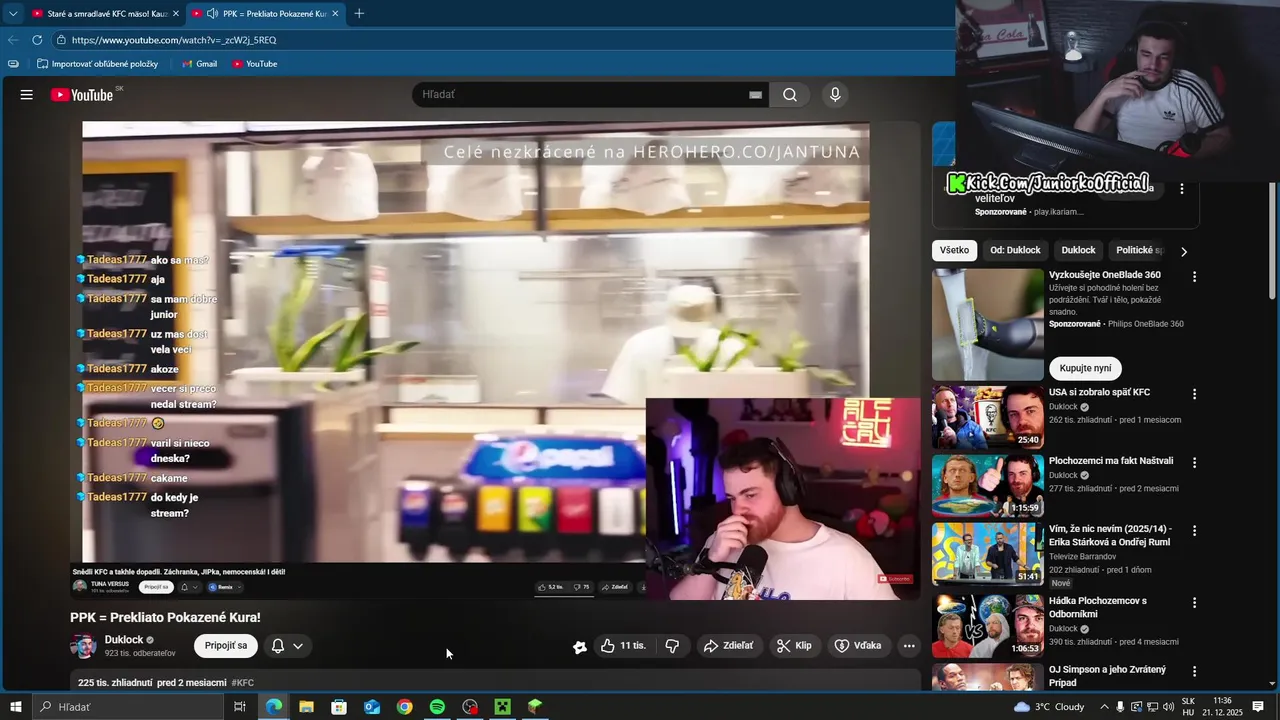Show next category chips with right arrow
Screen dimensions: 1280x720
[x=1184, y=251]
